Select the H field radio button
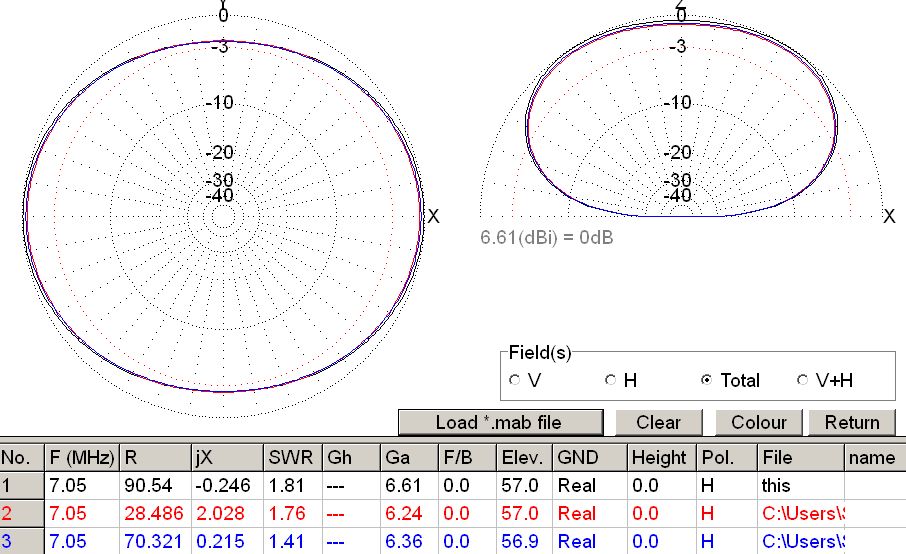Screen dimensions: 906x554 [x=611, y=380]
